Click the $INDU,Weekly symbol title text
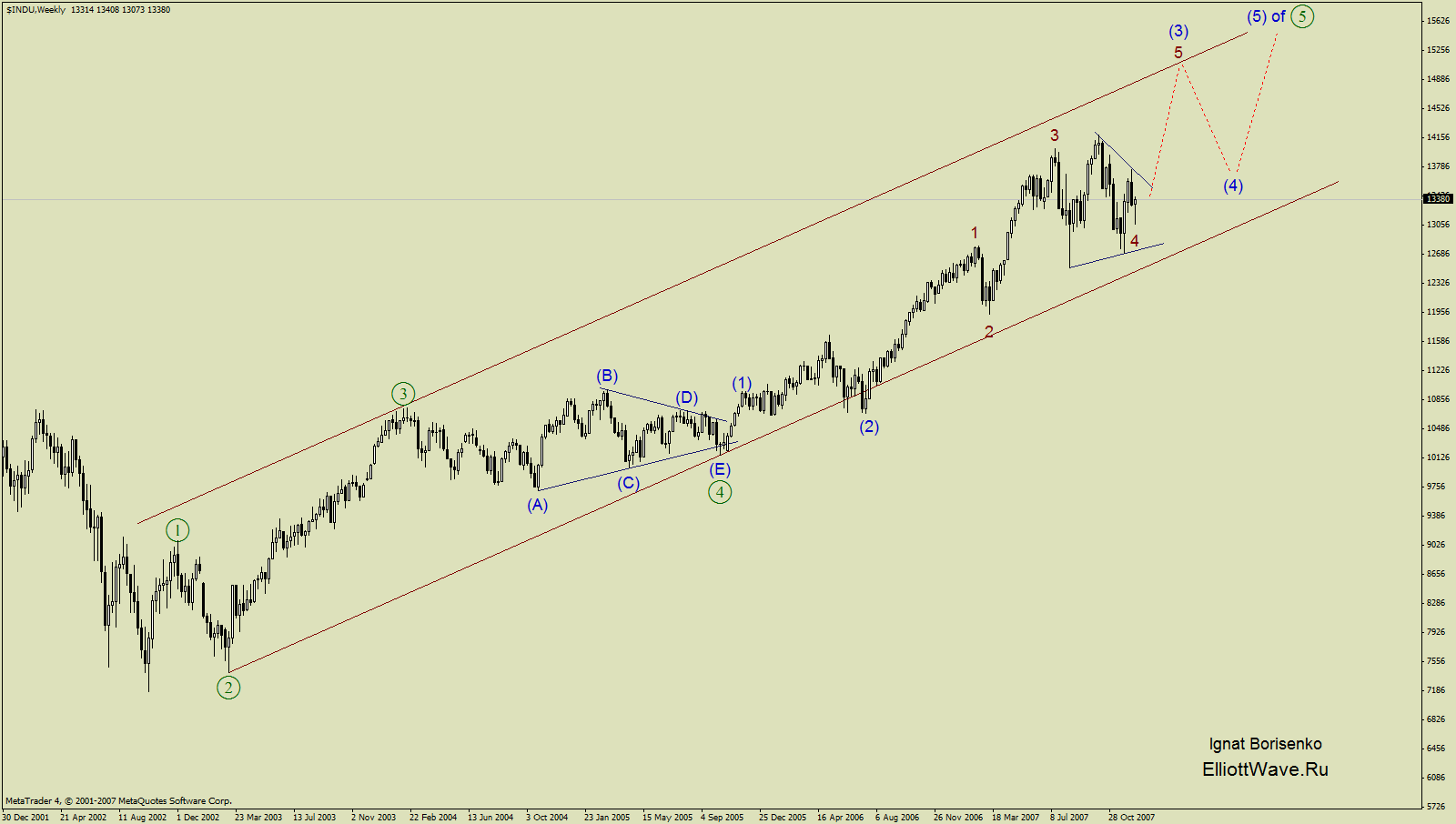1456x824 pixels. tap(35, 10)
